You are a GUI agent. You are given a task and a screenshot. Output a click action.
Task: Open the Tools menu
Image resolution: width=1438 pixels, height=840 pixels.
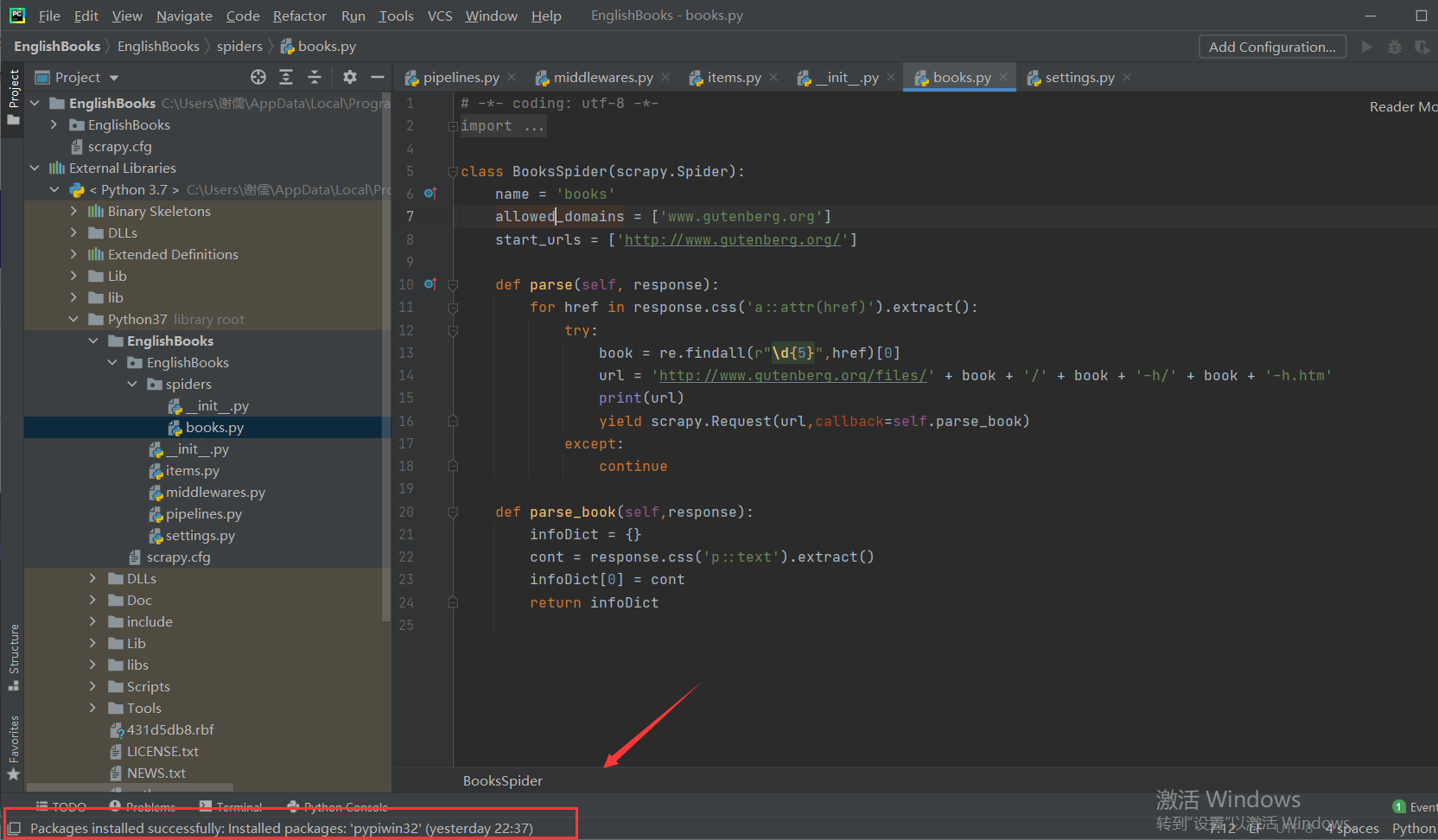click(396, 16)
